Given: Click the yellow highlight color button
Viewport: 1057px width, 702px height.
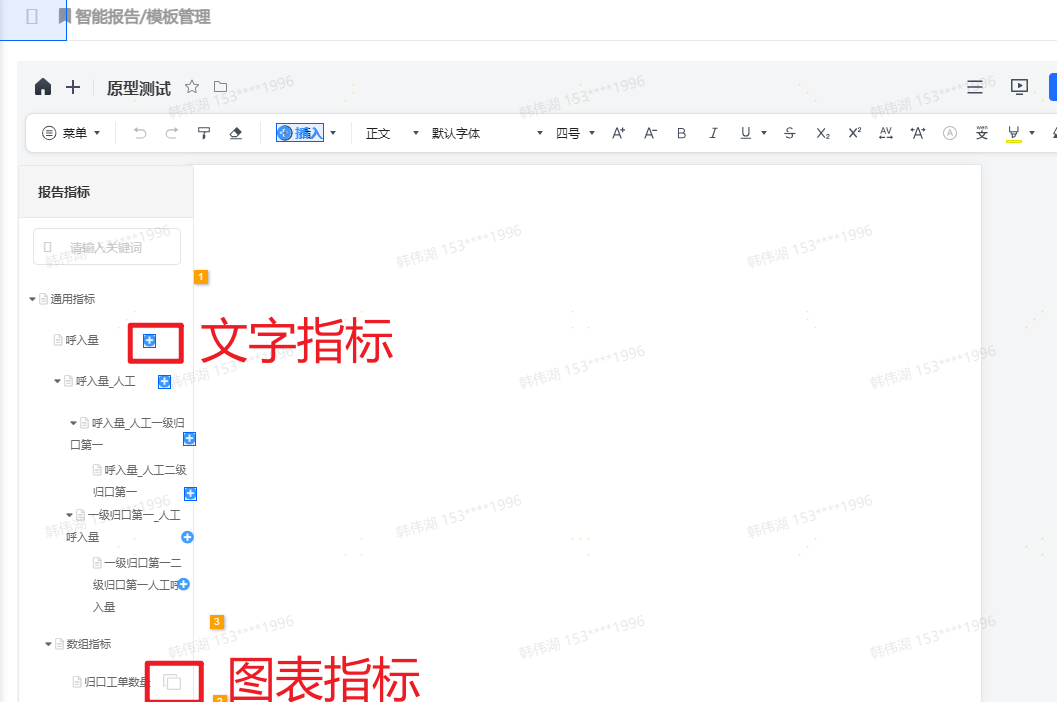Looking at the screenshot, I should [x=1013, y=133].
